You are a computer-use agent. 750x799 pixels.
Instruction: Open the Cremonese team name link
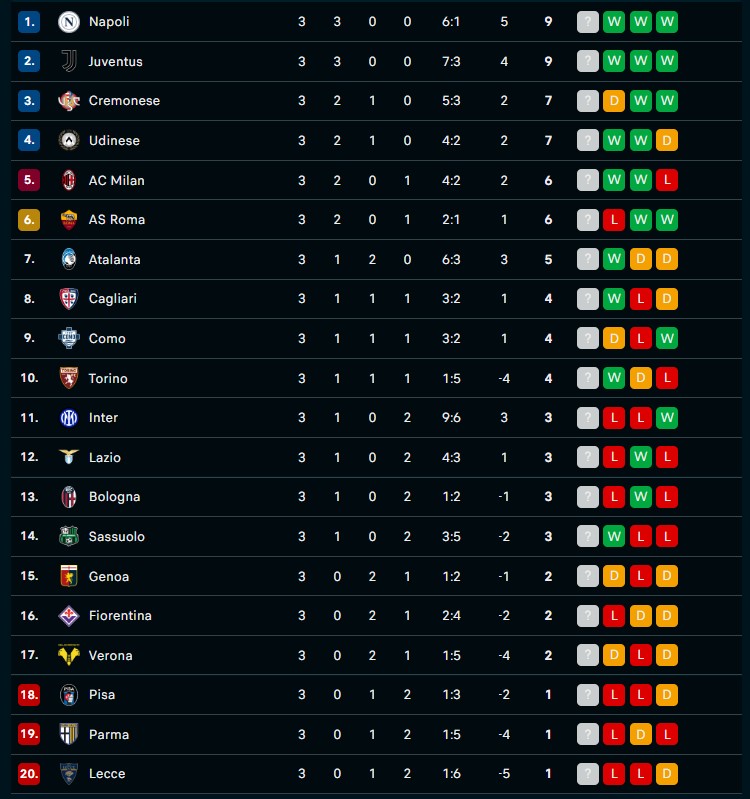[x=124, y=101]
